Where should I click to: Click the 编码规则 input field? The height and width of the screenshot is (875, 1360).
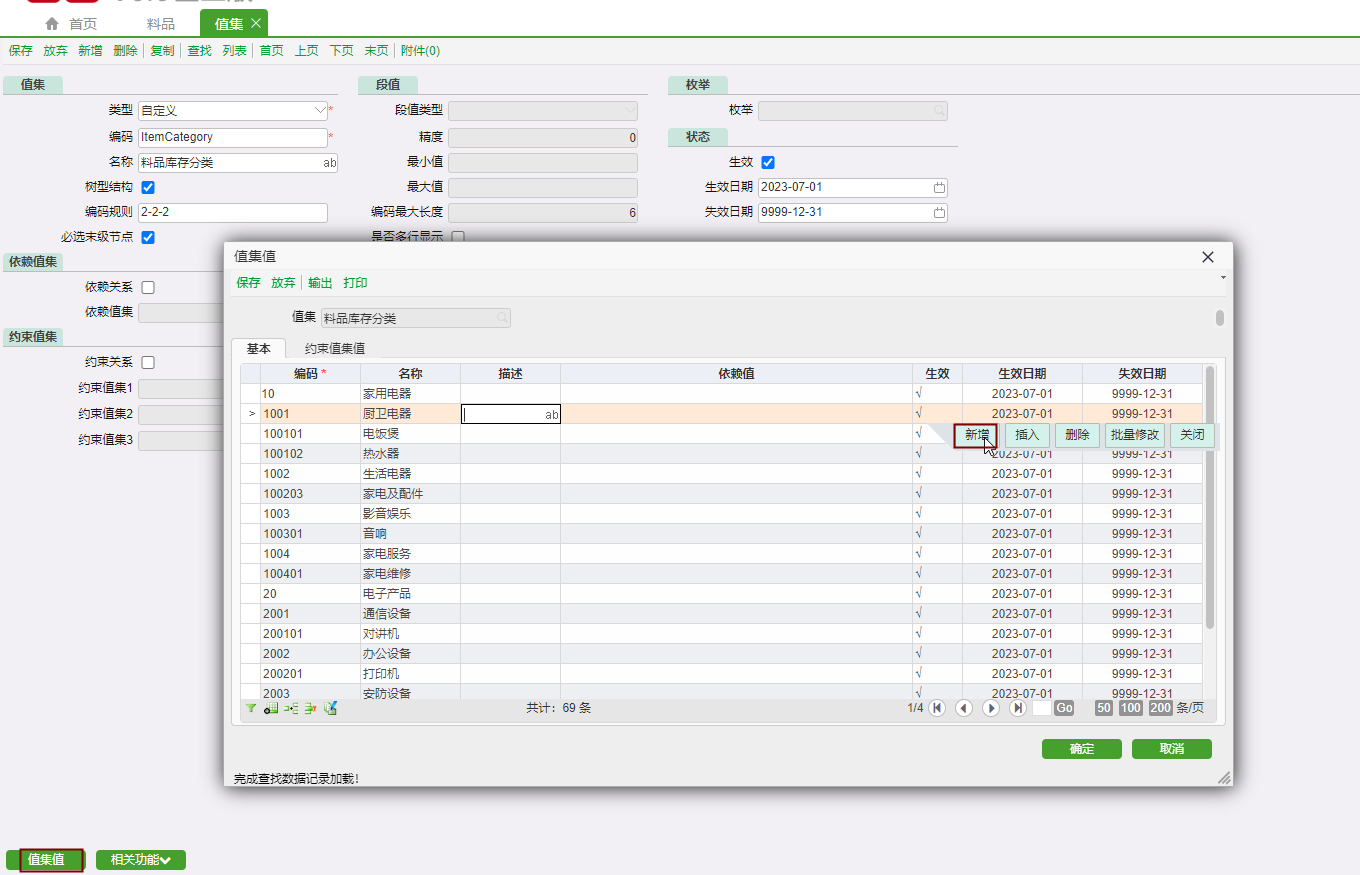(232, 212)
